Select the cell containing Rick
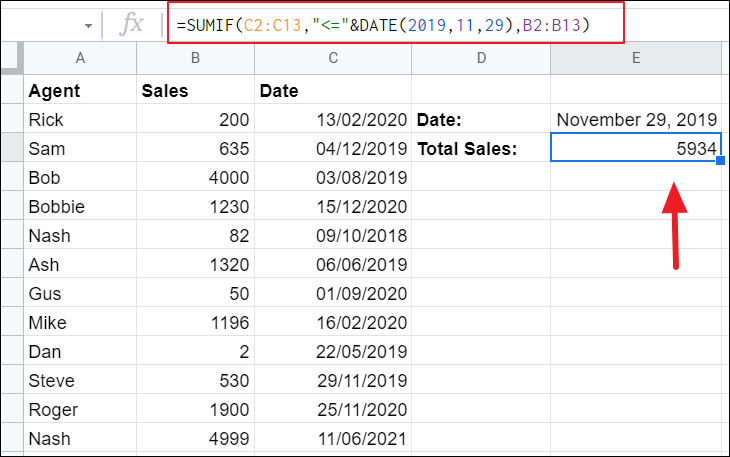The height and width of the screenshot is (457, 730). 80,120
